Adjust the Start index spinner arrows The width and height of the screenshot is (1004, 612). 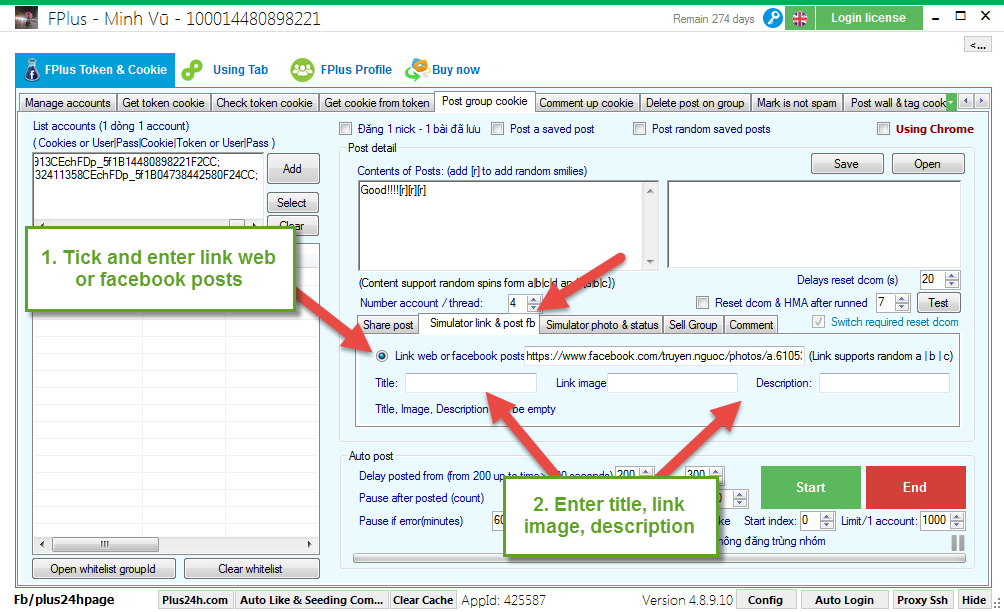pyautogui.click(x=827, y=520)
